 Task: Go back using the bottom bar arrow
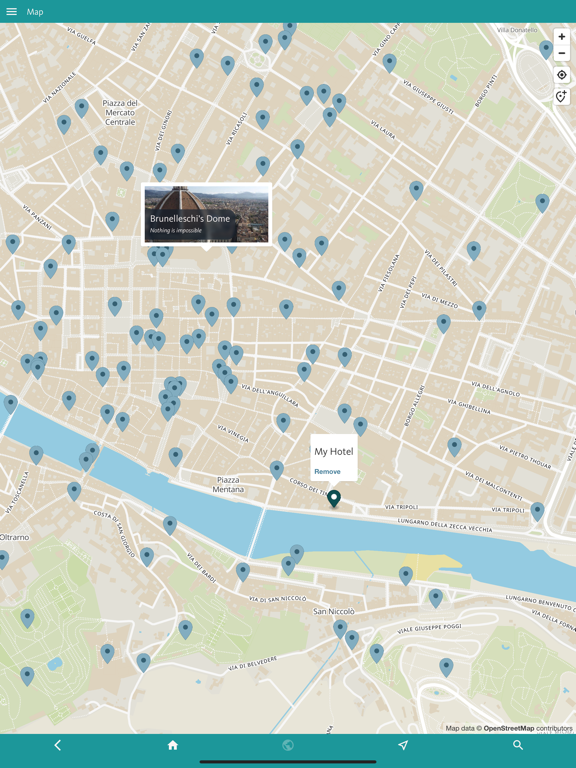pyautogui.click(x=58, y=745)
